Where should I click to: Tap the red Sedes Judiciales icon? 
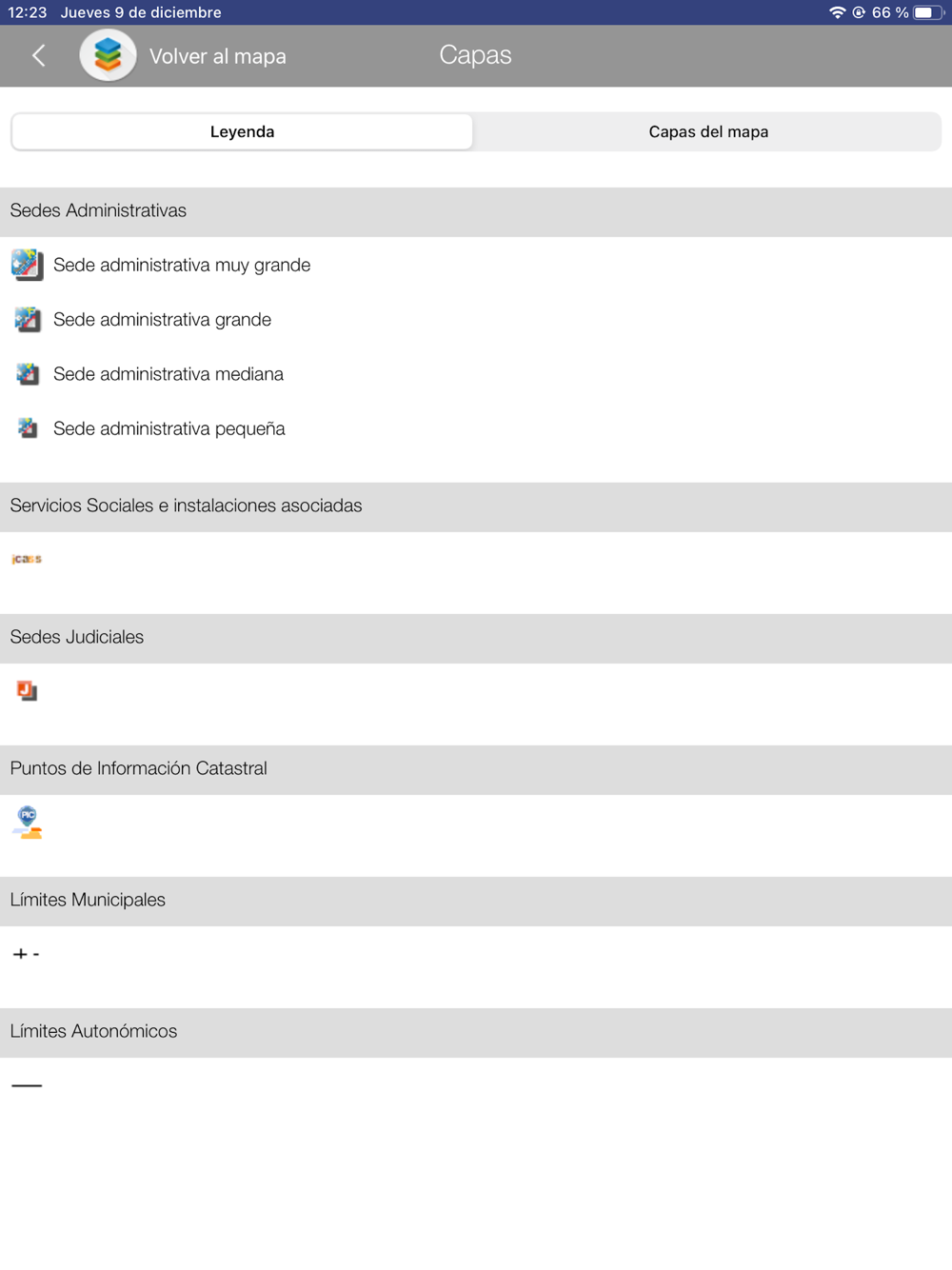[x=27, y=690]
